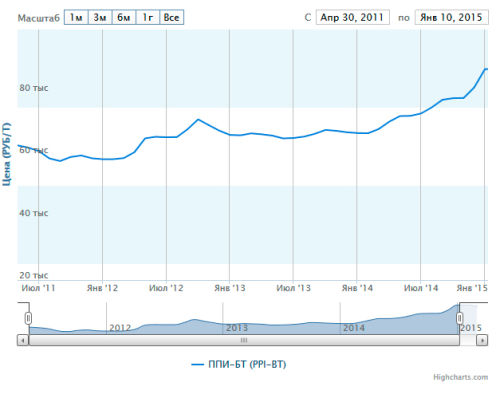This screenshot has height=406, width=500.
Task: Click the Июл '11 date label
Action: pos(38,288)
